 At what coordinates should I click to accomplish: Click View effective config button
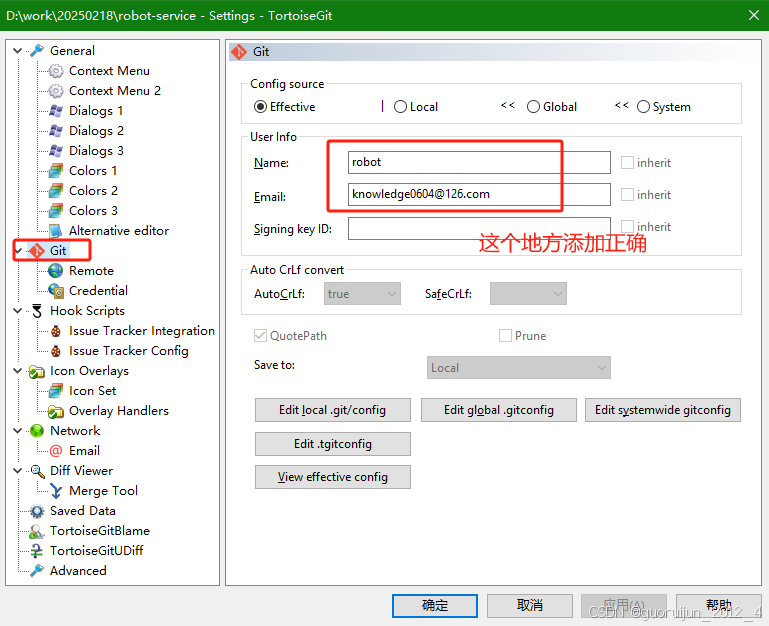pos(333,477)
